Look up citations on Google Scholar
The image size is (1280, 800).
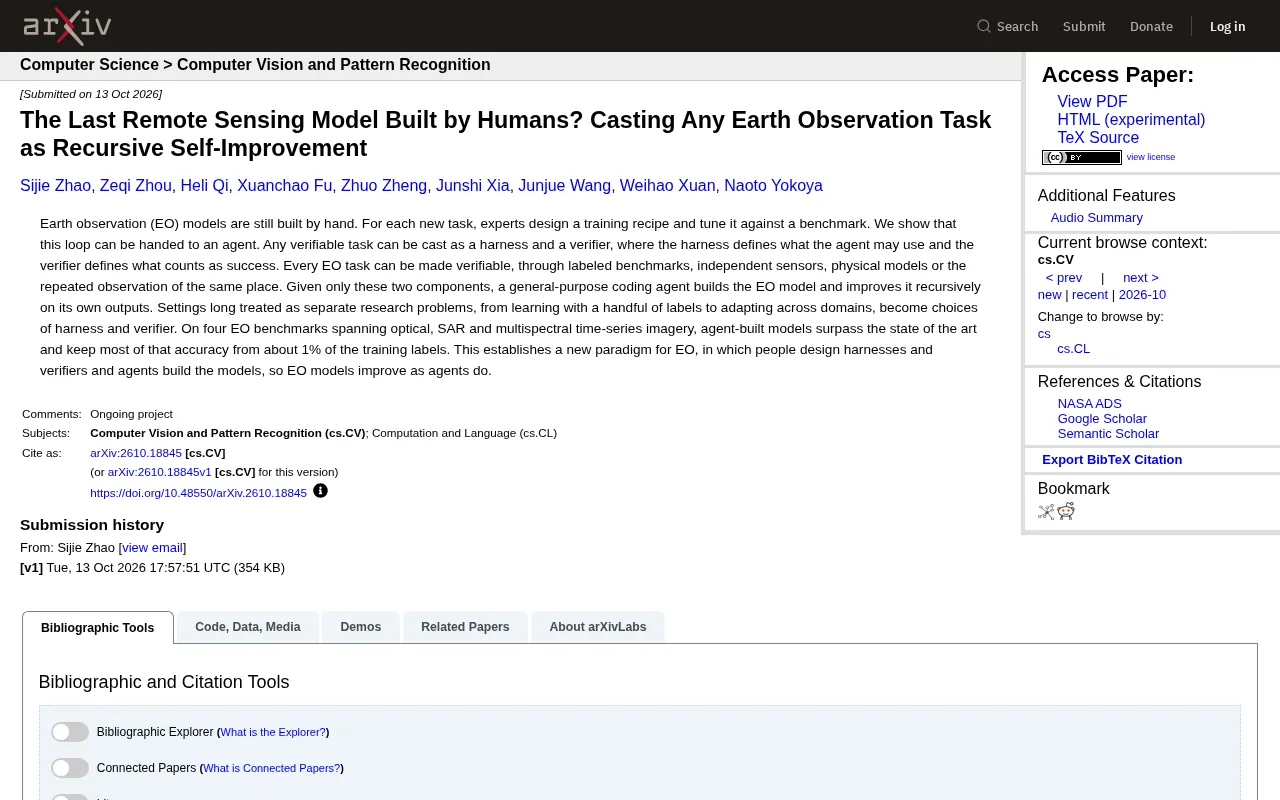coord(1102,419)
